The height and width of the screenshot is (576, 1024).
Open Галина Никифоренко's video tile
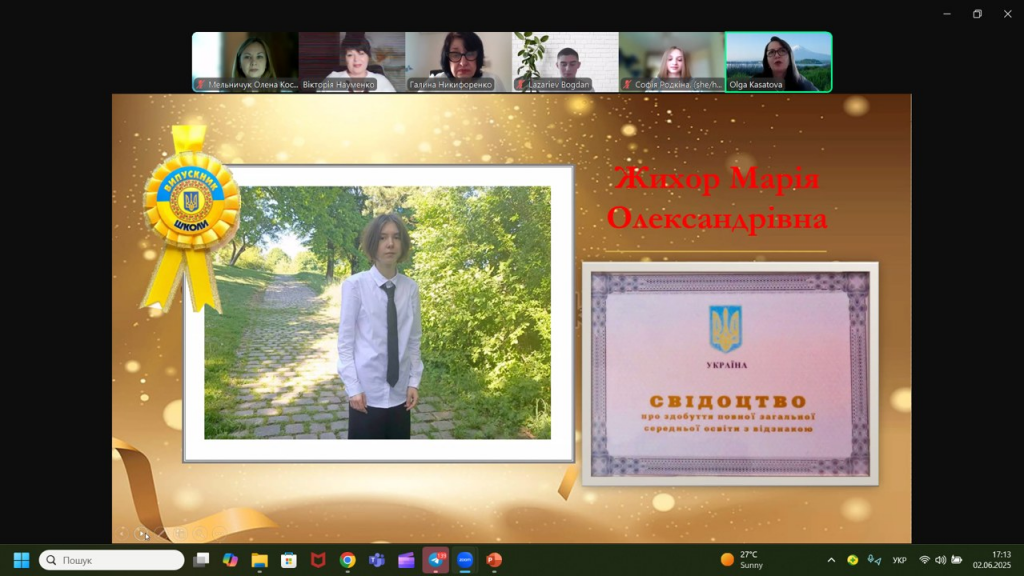point(458,60)
